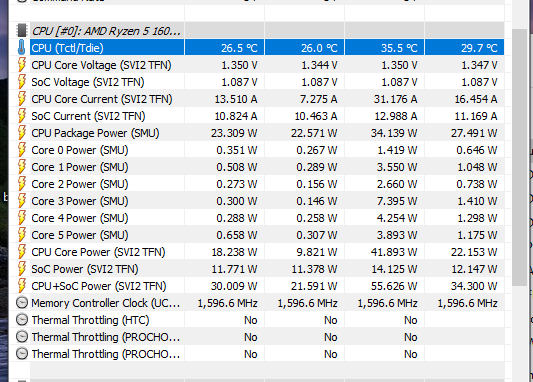Click lightning icon beside SoC Voltage
This screenshot has width=533, height=382.
point(22,82)
